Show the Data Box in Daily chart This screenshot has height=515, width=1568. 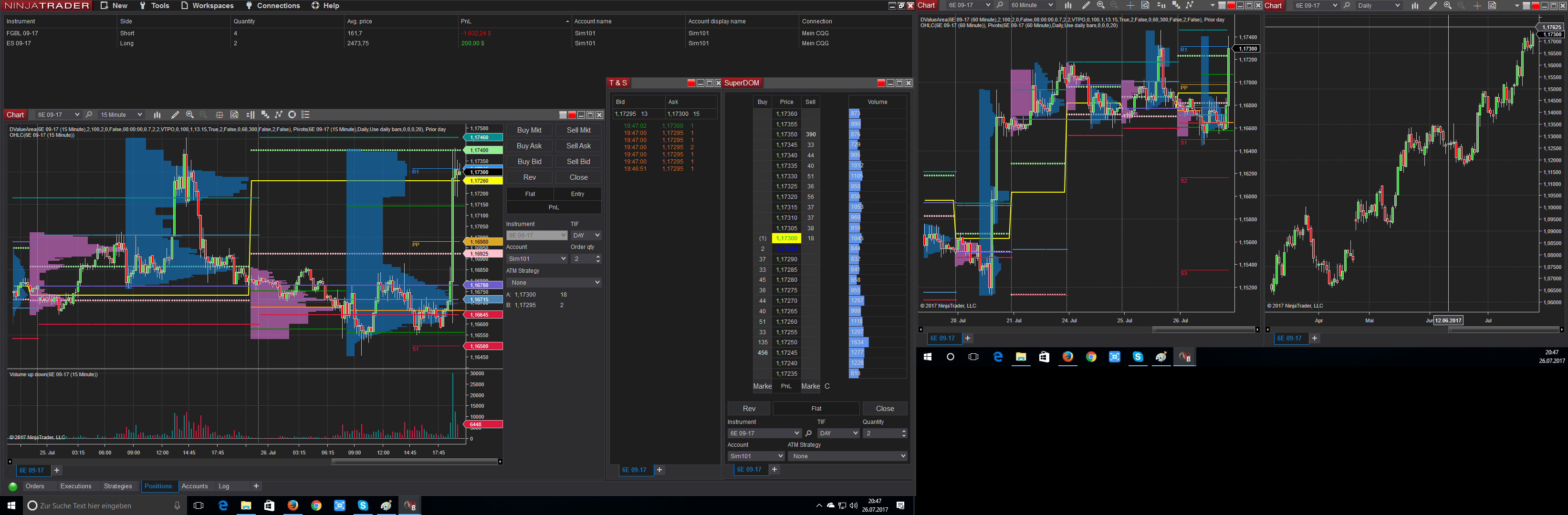coord(1492,5)
